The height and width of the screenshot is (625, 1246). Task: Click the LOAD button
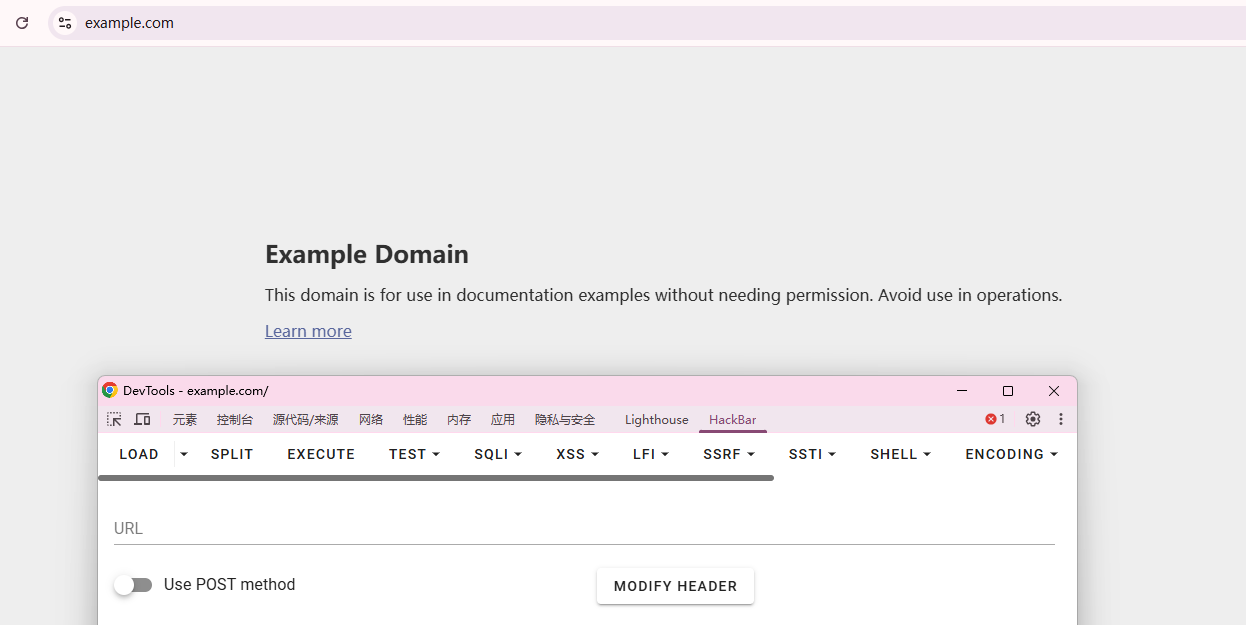[x=139, y=454]
